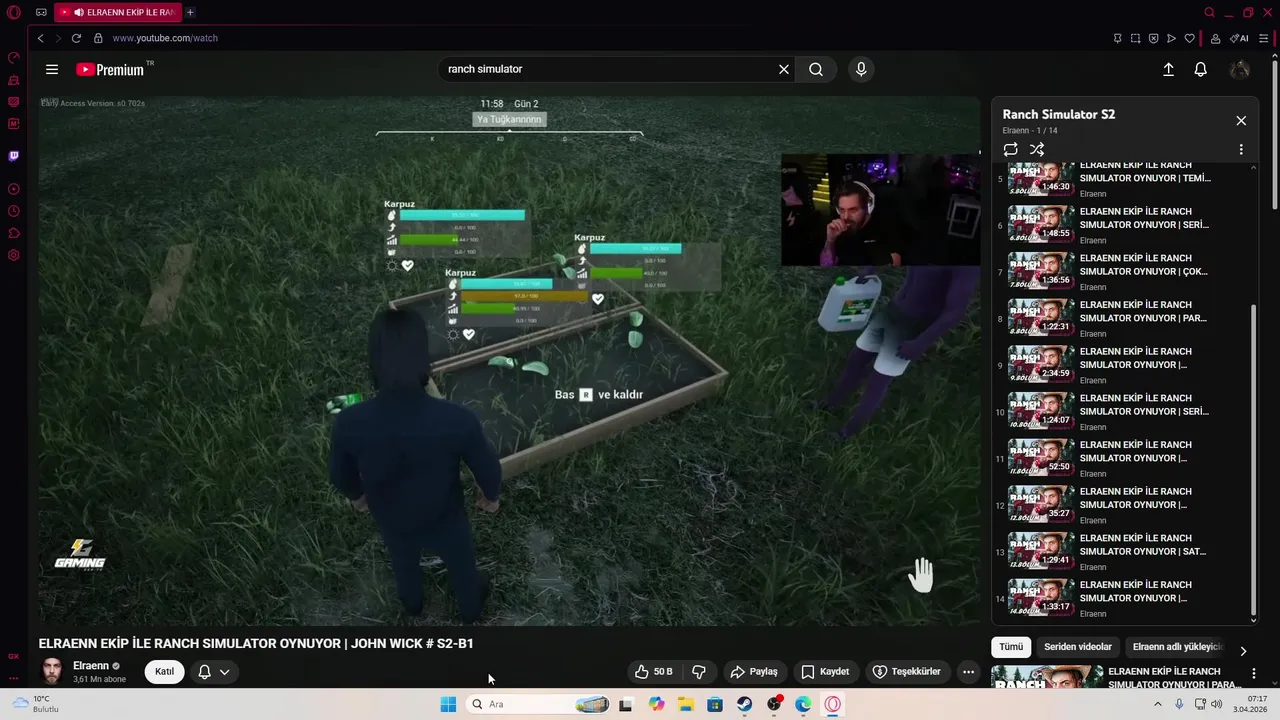Open Steam from the taskbar
Image resolution: width=1280 pixels, height=720 pixels.
pos(744,704)
